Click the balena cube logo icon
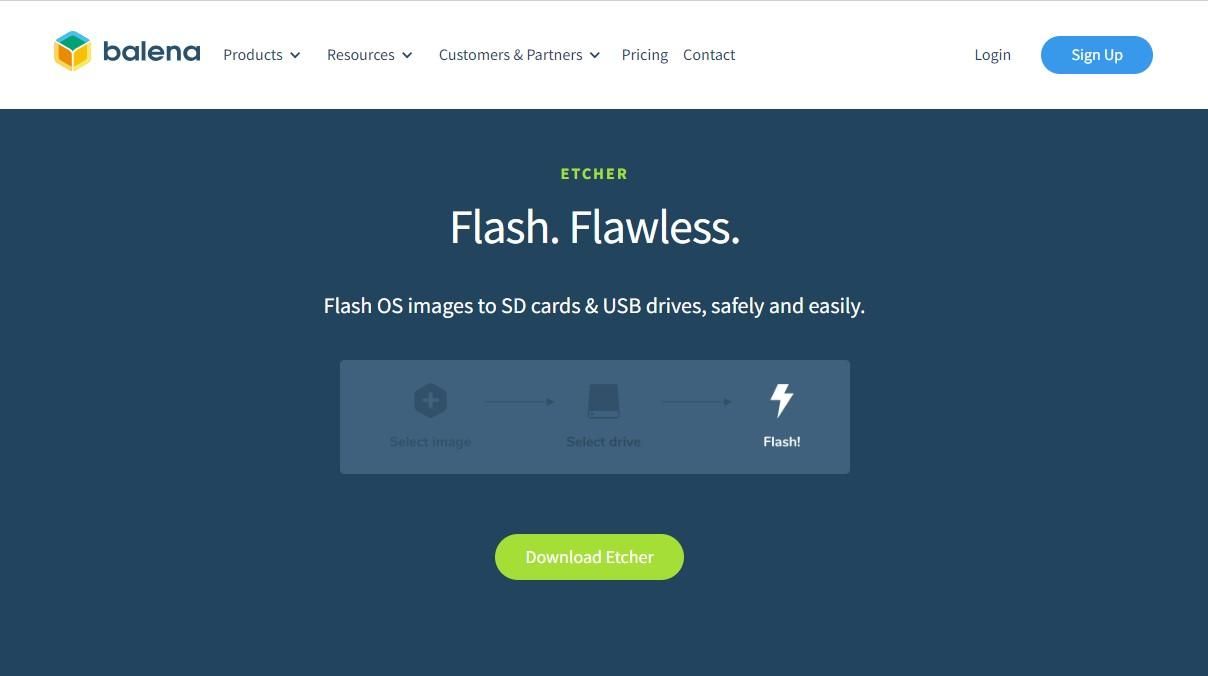 click(x=72, y=51)
